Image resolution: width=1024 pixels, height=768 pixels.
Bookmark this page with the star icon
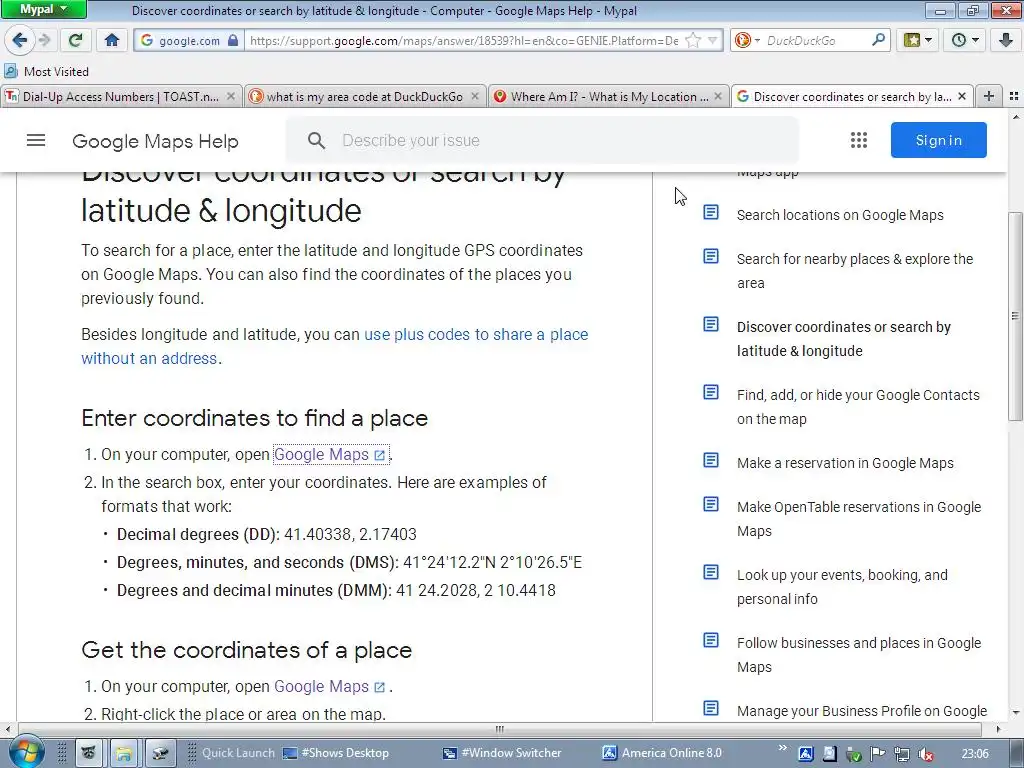[693, 40]
